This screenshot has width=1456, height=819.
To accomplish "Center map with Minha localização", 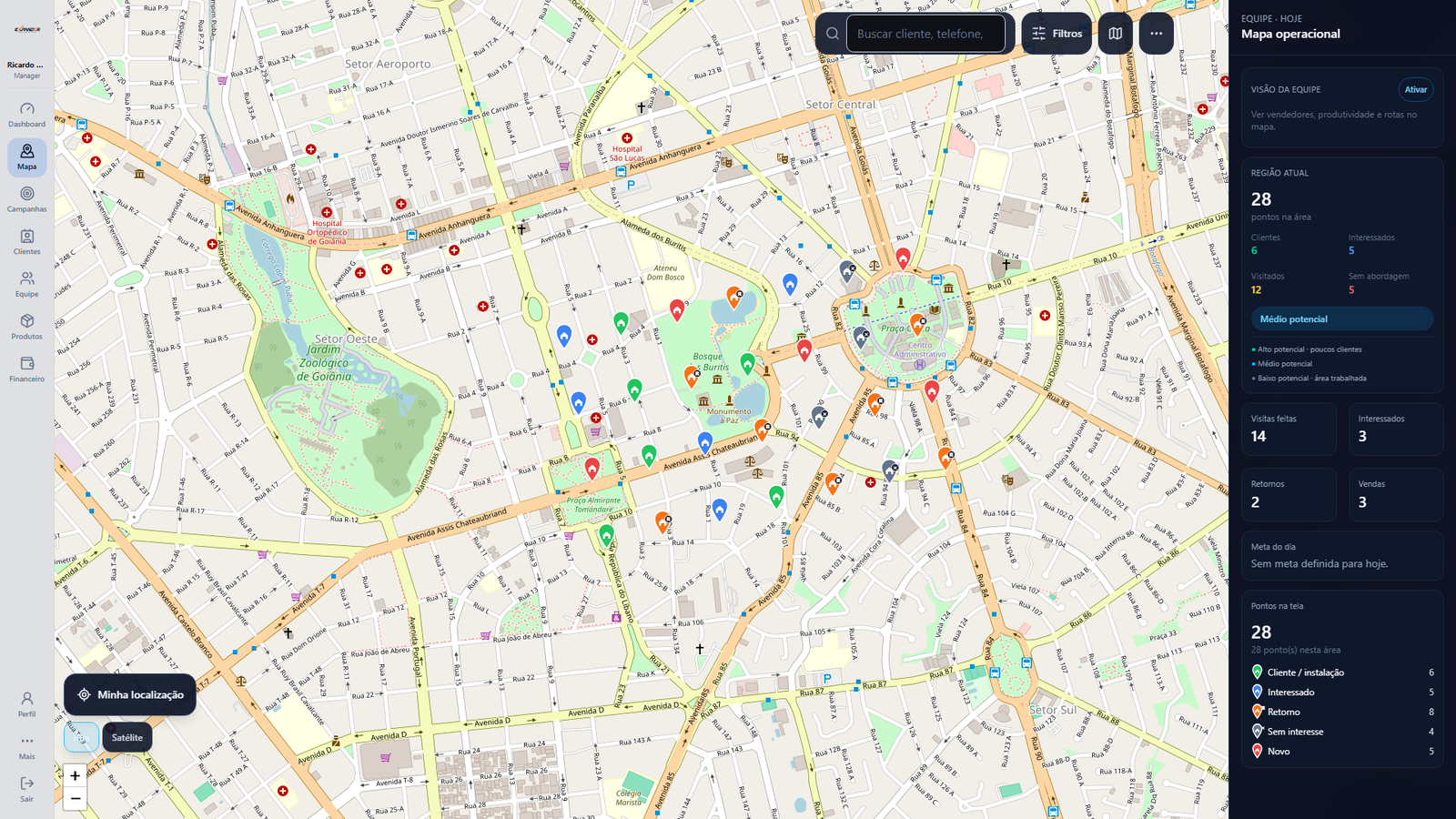I will coord(130,694).
